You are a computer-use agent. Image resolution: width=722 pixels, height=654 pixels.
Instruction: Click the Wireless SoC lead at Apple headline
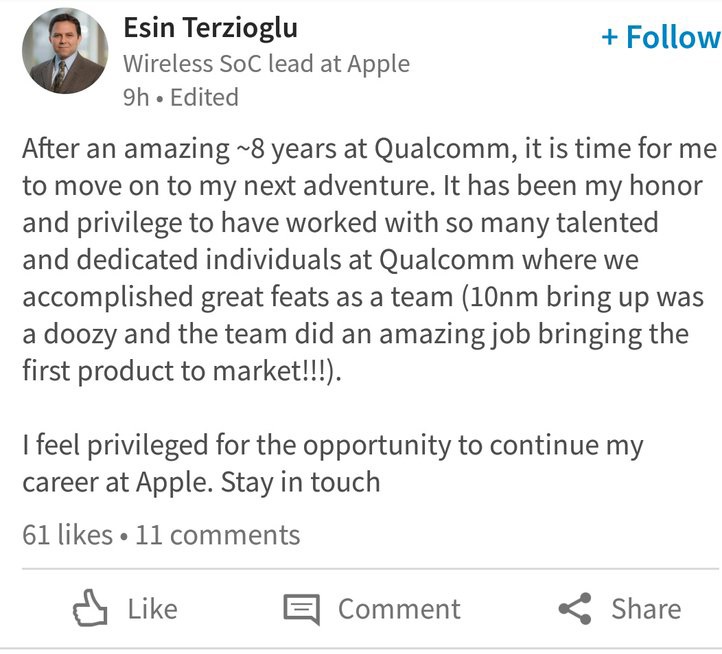[266, 64]
